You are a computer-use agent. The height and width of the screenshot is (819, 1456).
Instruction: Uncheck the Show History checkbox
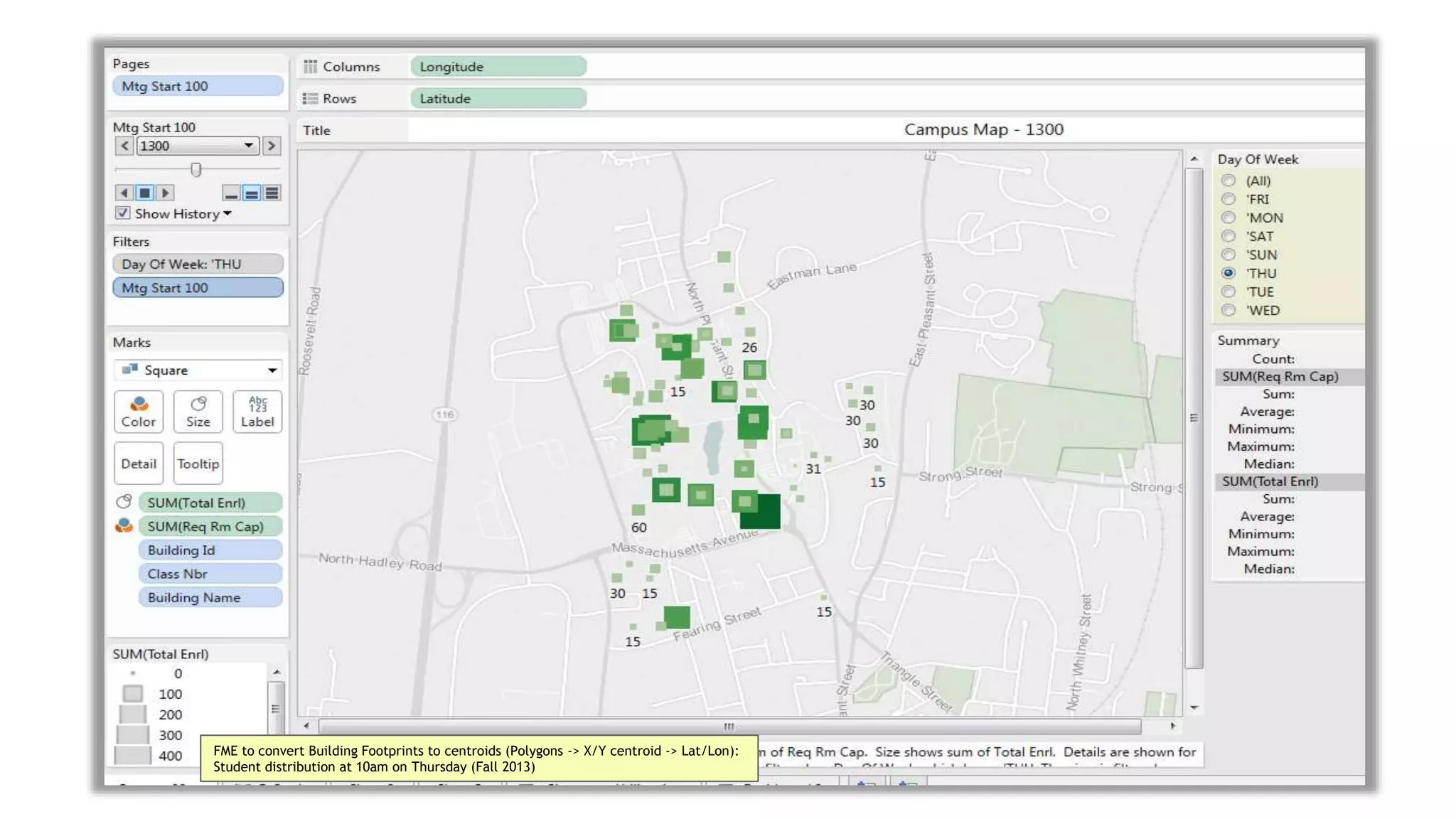pos(123,213)
